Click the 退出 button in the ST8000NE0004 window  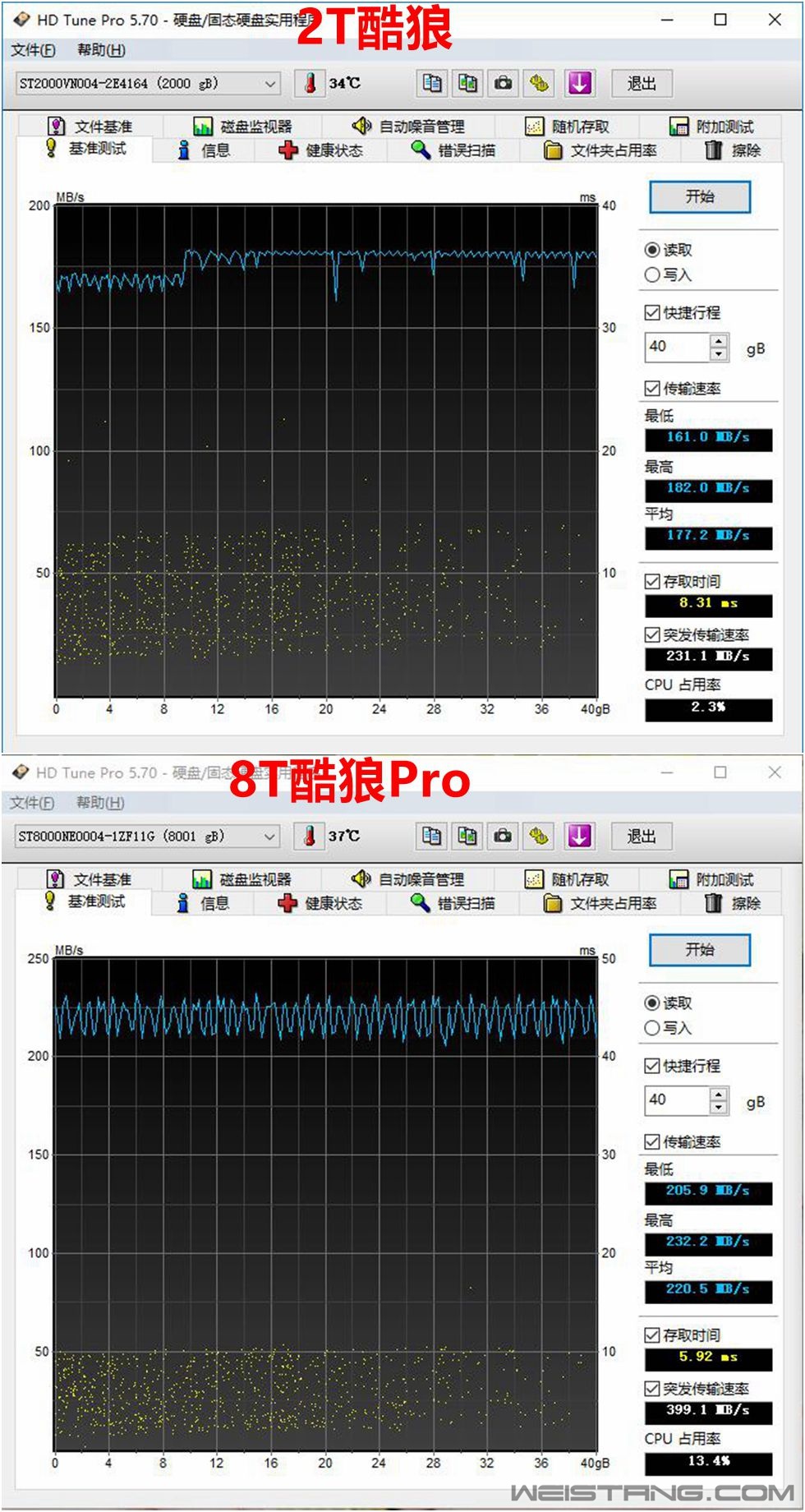[x=642, y=836]
